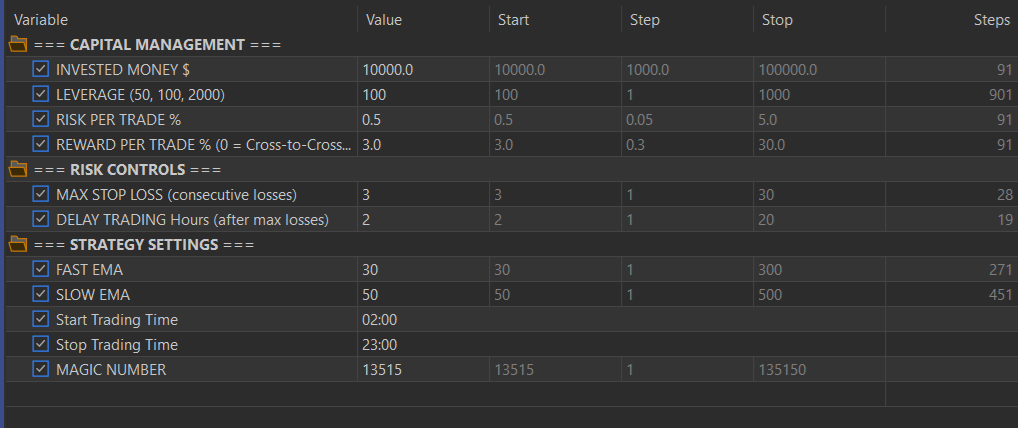1018x428 pixels.
Task: Click the CAPITAL MANAGEMENT folder icon
Action: point(18,44)
